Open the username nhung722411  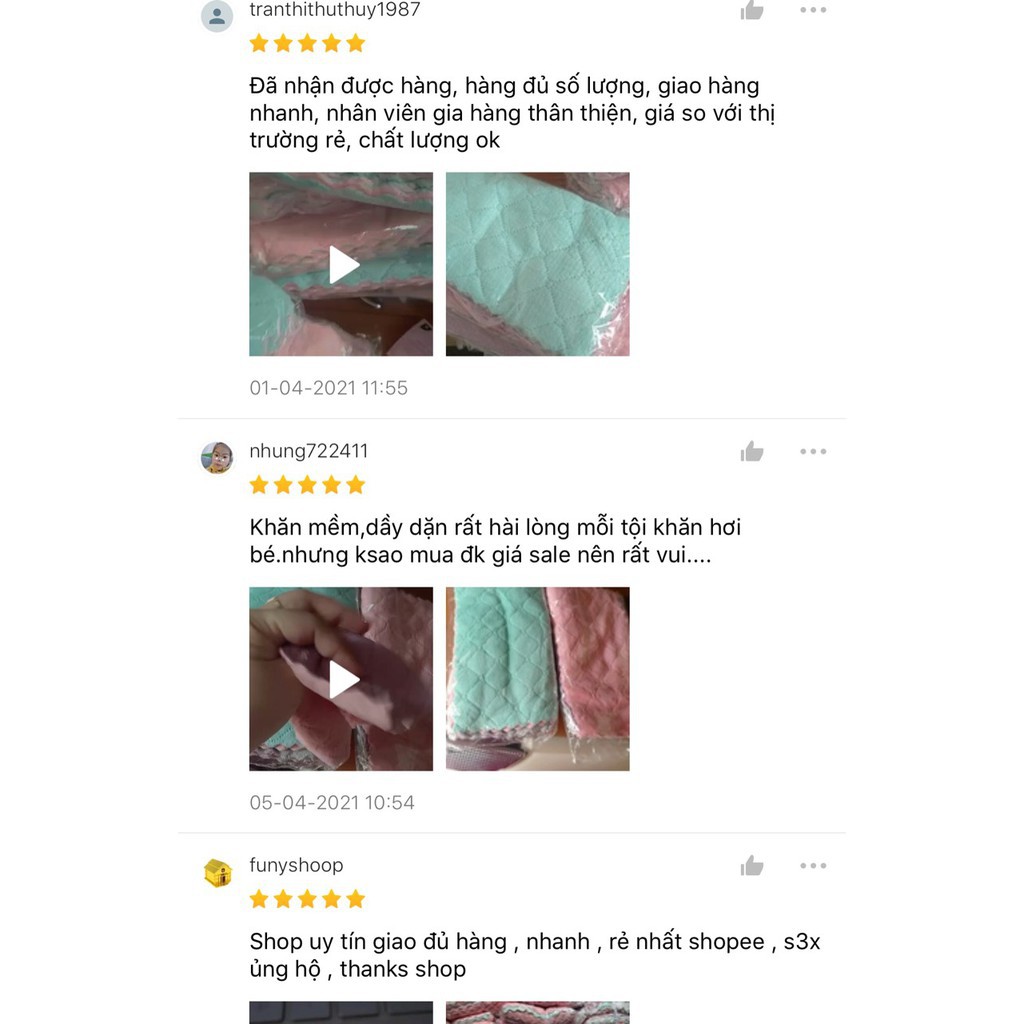click(x=309, y=451)
